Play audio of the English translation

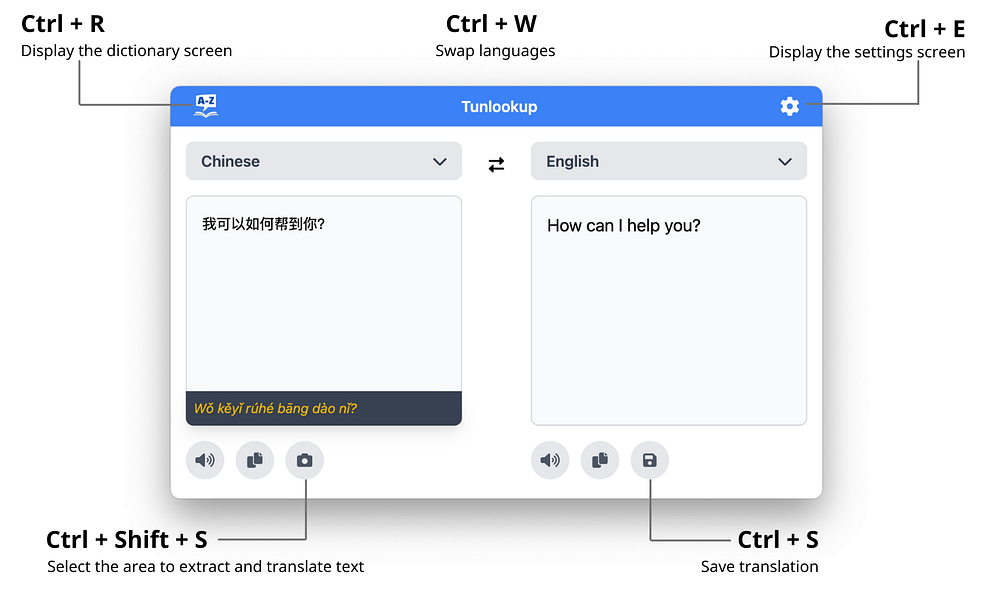550,460
